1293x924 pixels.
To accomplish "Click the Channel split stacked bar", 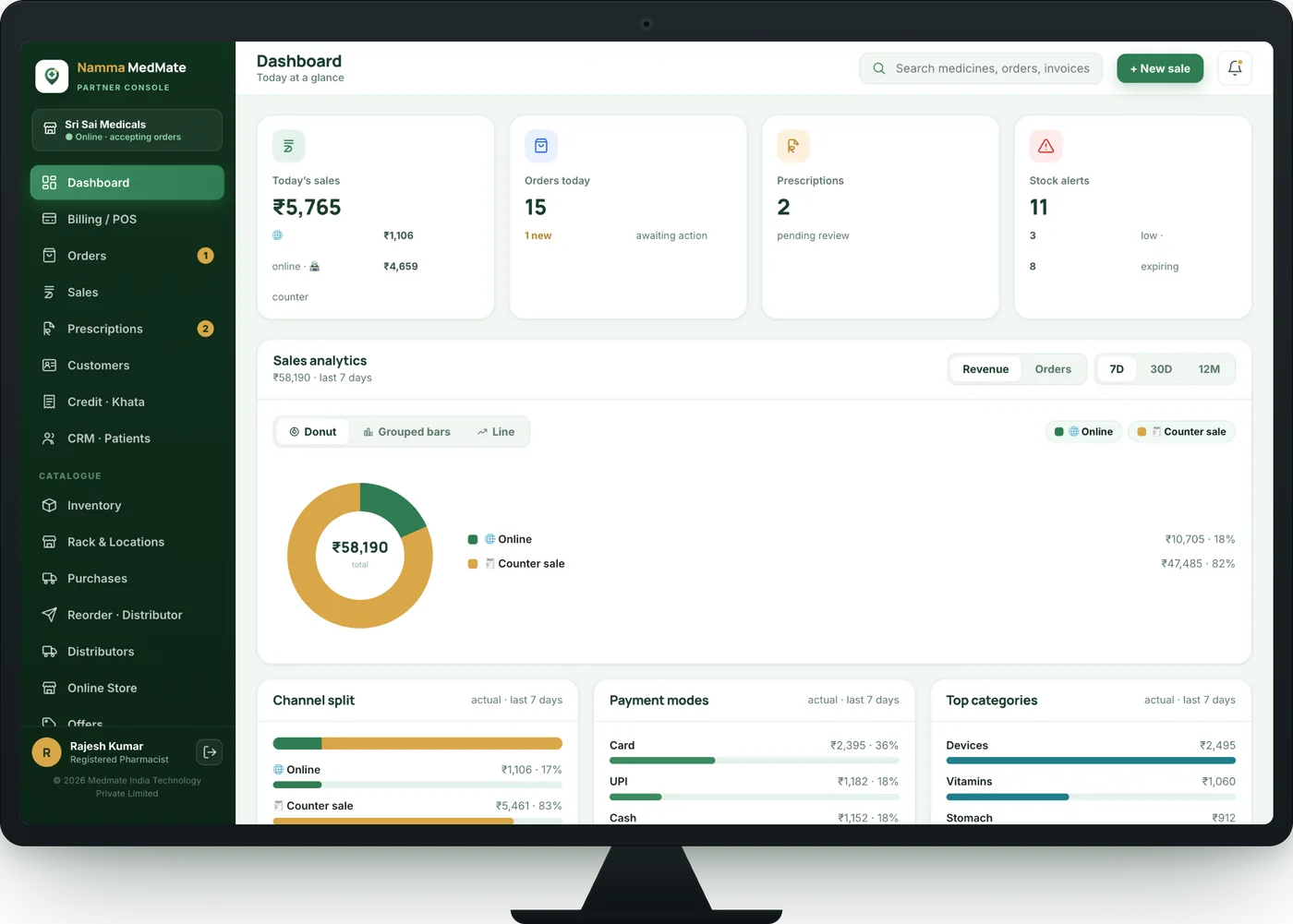I will click(x=417, y=743).
